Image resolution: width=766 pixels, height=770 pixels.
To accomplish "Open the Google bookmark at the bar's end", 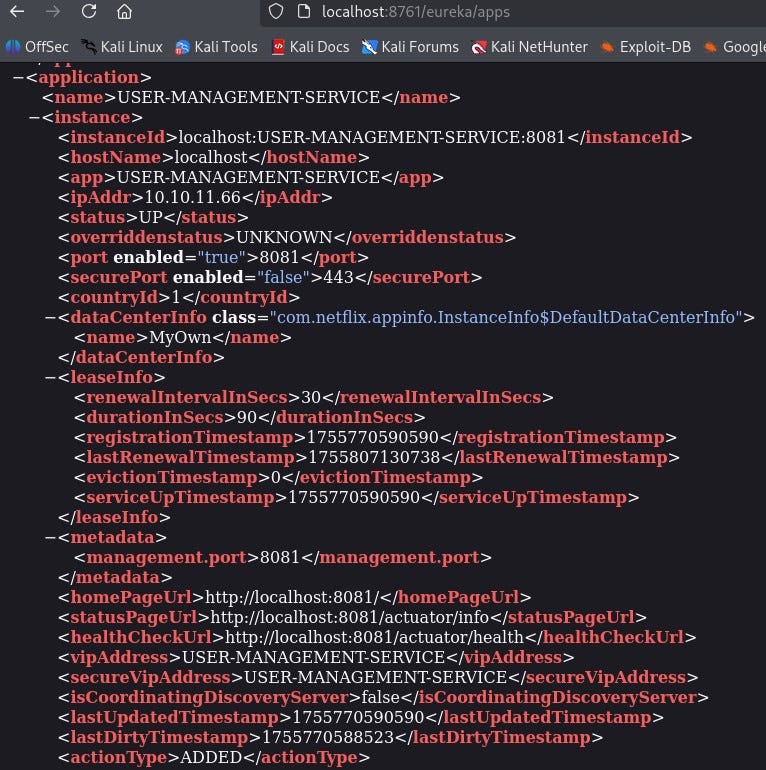I will pos(735,46).
